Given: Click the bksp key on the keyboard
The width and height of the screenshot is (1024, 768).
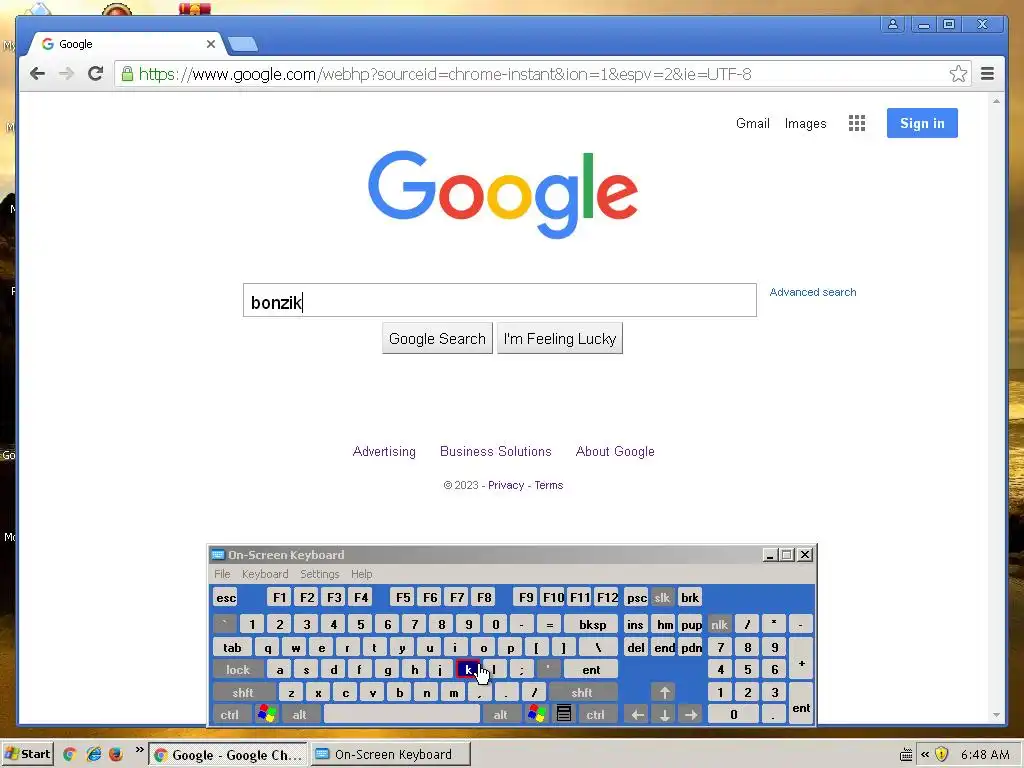Looking at the screenshot, I should coord(592,624).
